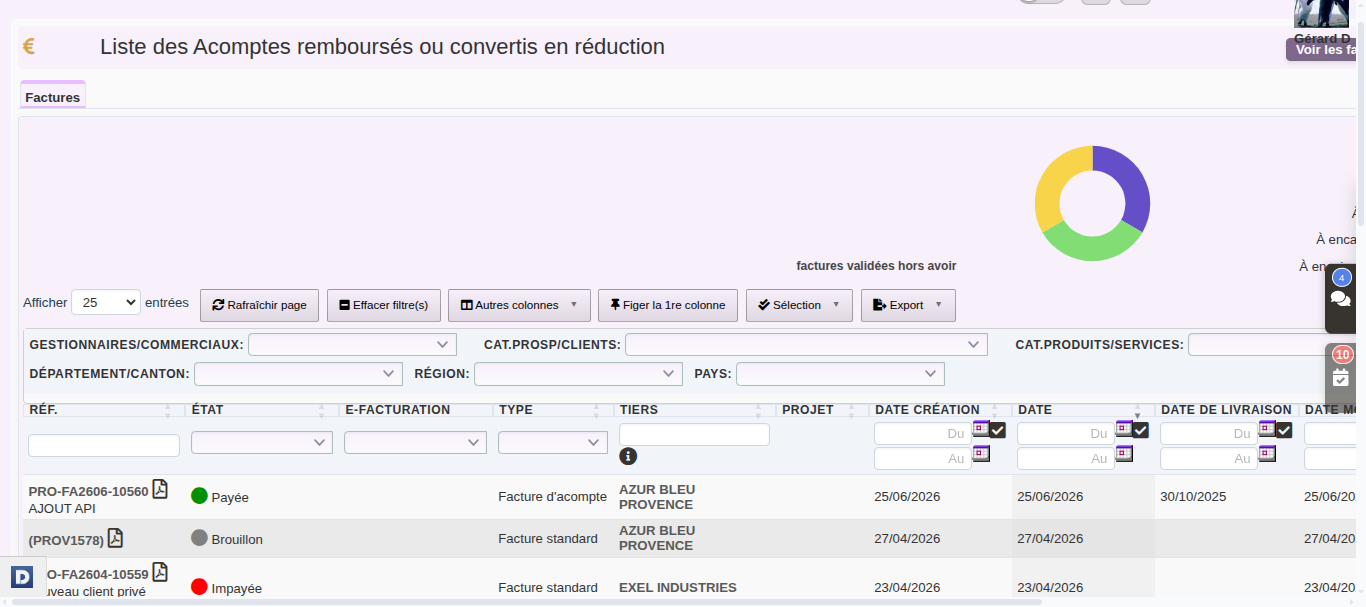Click the Rafraîchir page button
The height and width of the screenshot is (607, 1366).
tap(260, 305)
